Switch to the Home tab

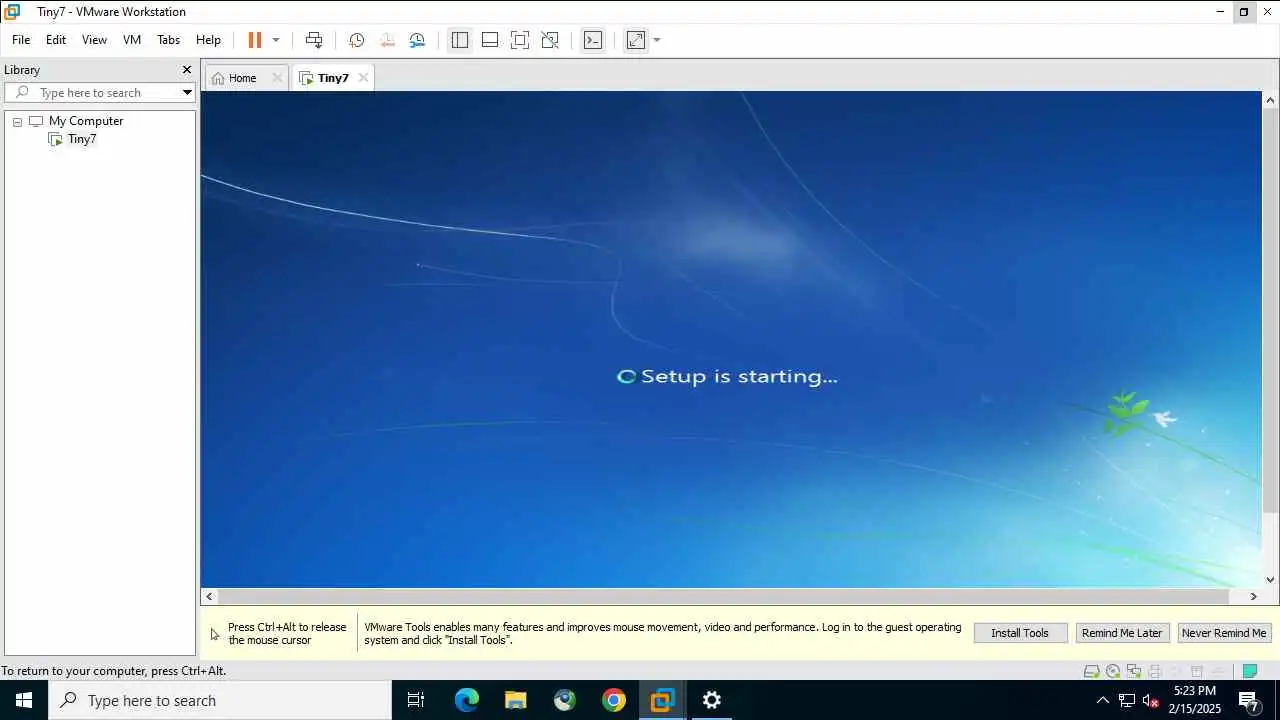pos(243,78)
